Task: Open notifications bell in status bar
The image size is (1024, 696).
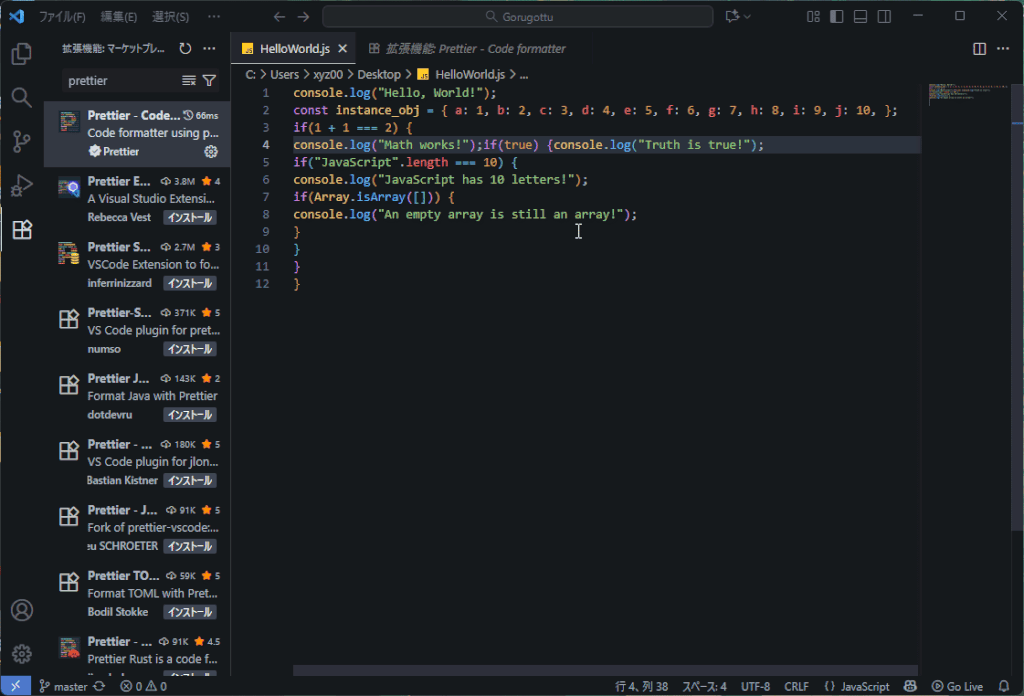Action: click(1004, 687)
